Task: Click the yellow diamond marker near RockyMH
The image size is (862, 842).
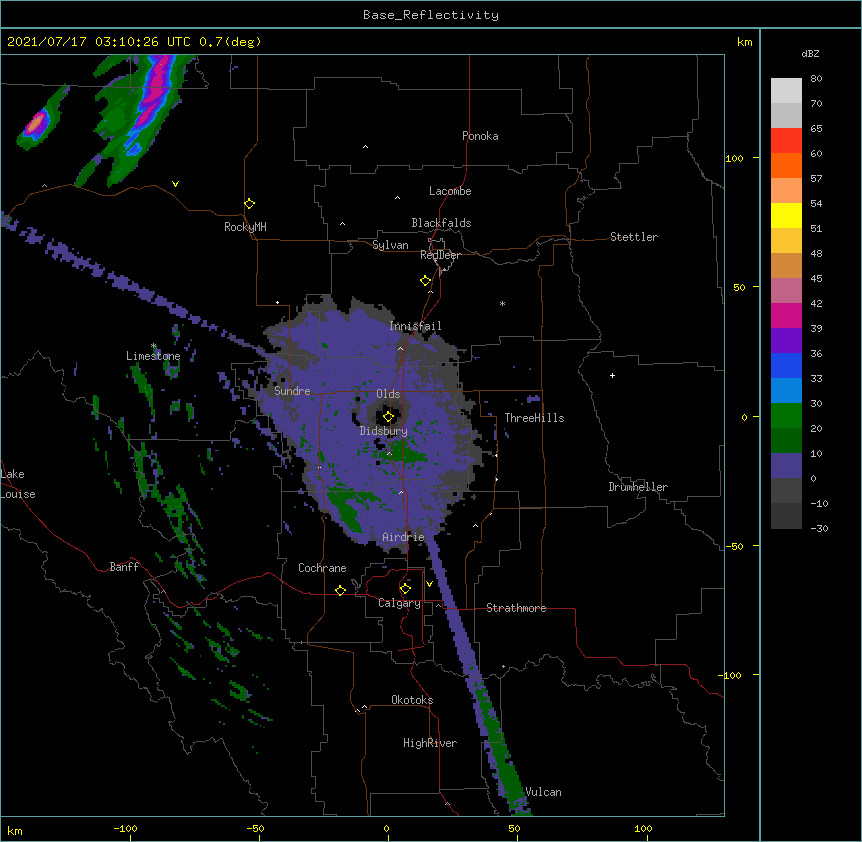Action: [250, 204]
